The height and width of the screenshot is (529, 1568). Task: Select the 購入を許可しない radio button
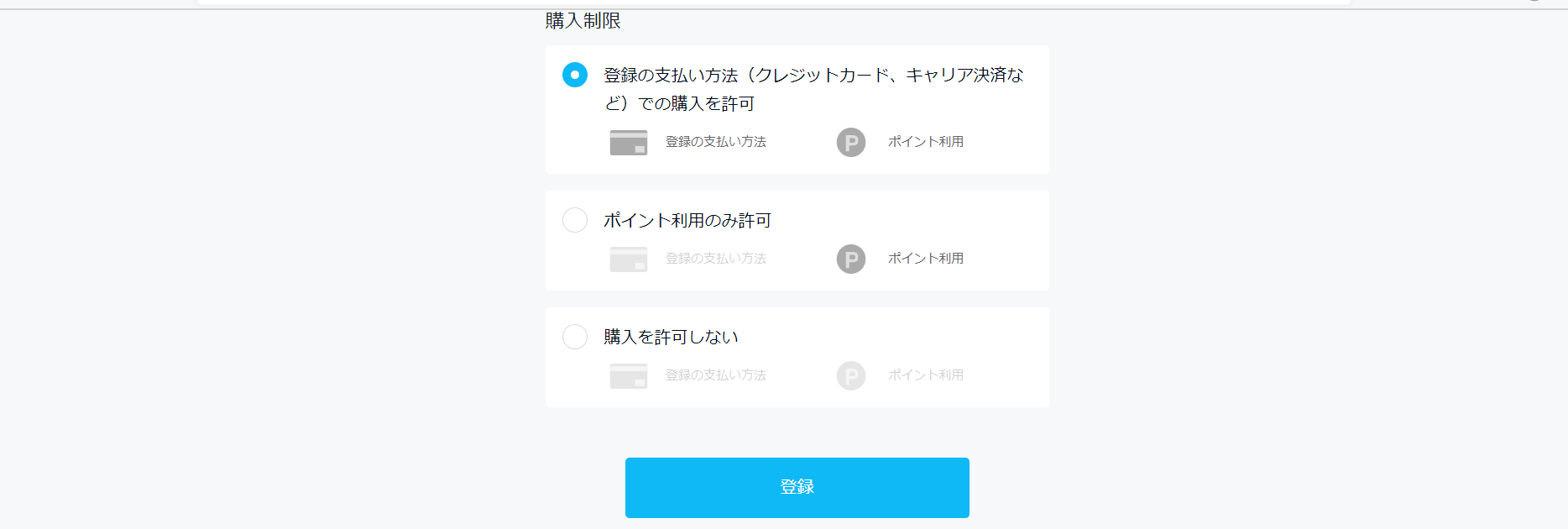click(x=575, y=337)
